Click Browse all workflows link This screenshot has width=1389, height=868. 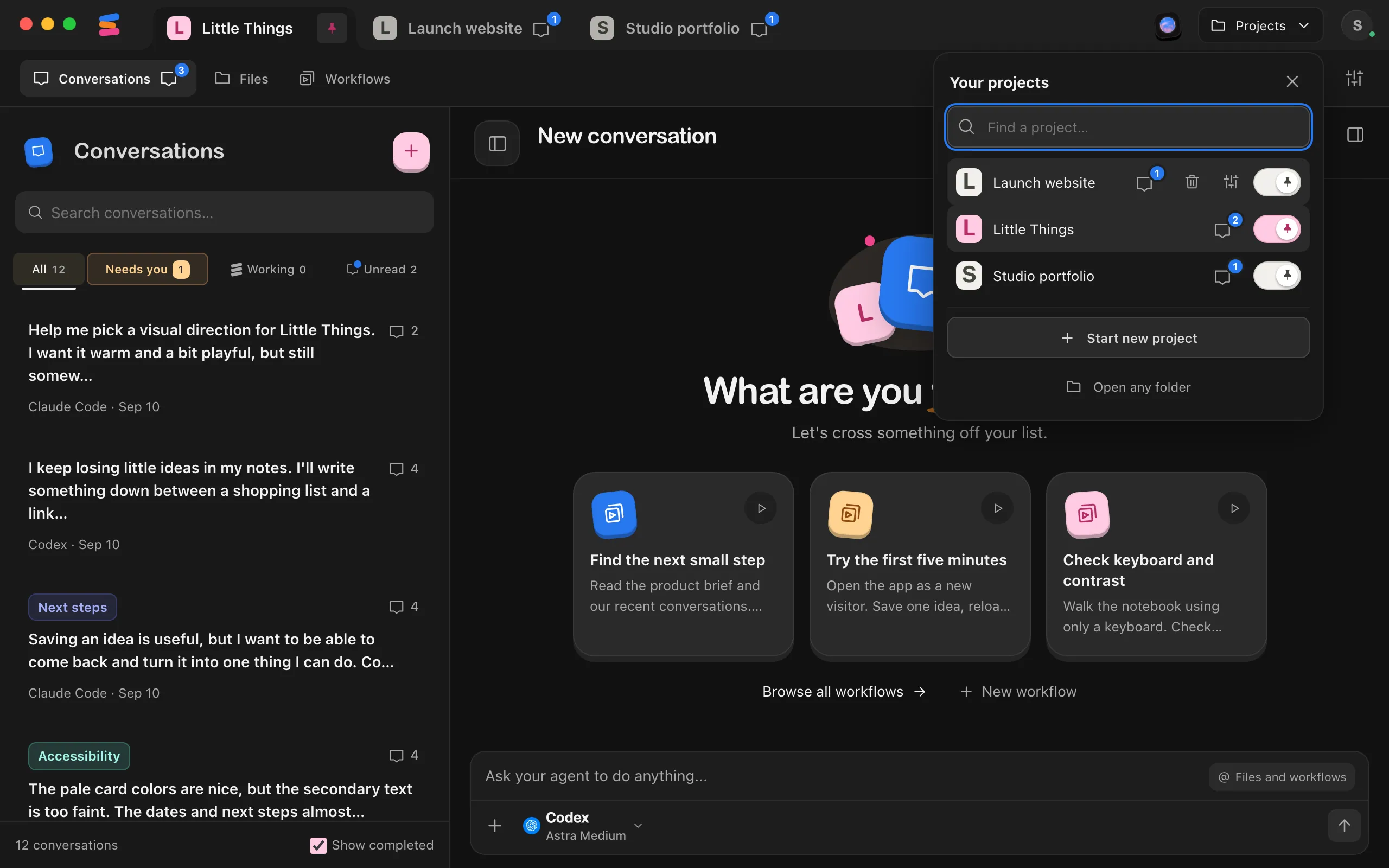click(844, 692)
